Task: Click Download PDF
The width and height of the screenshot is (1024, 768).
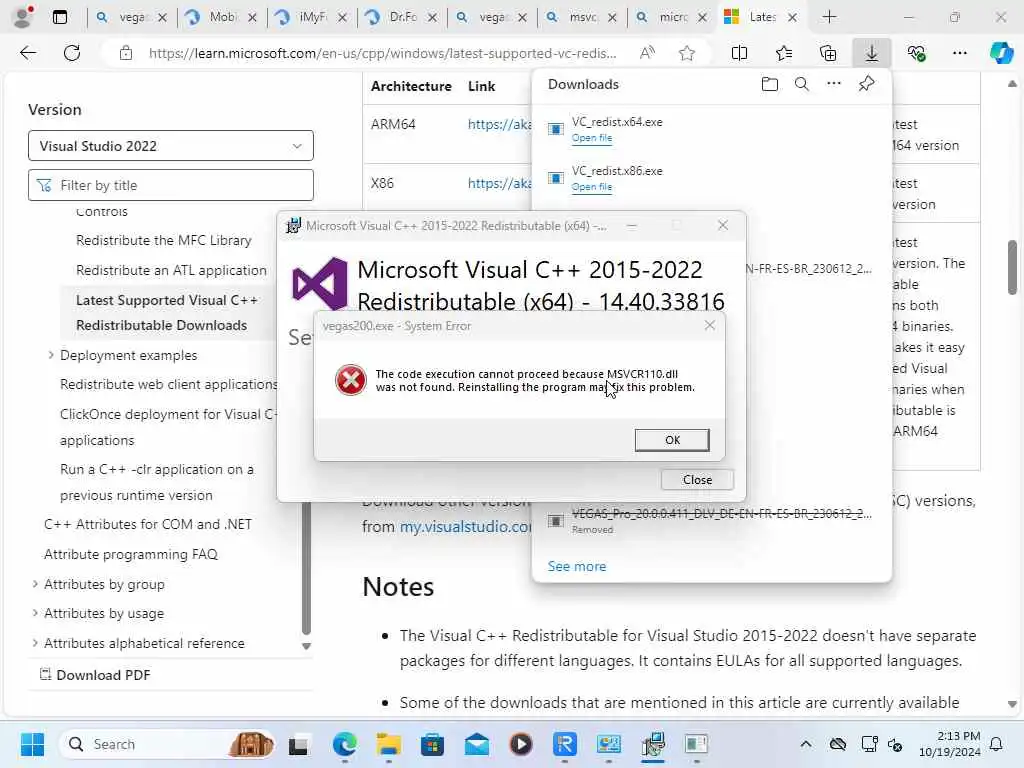Action: 95,675
